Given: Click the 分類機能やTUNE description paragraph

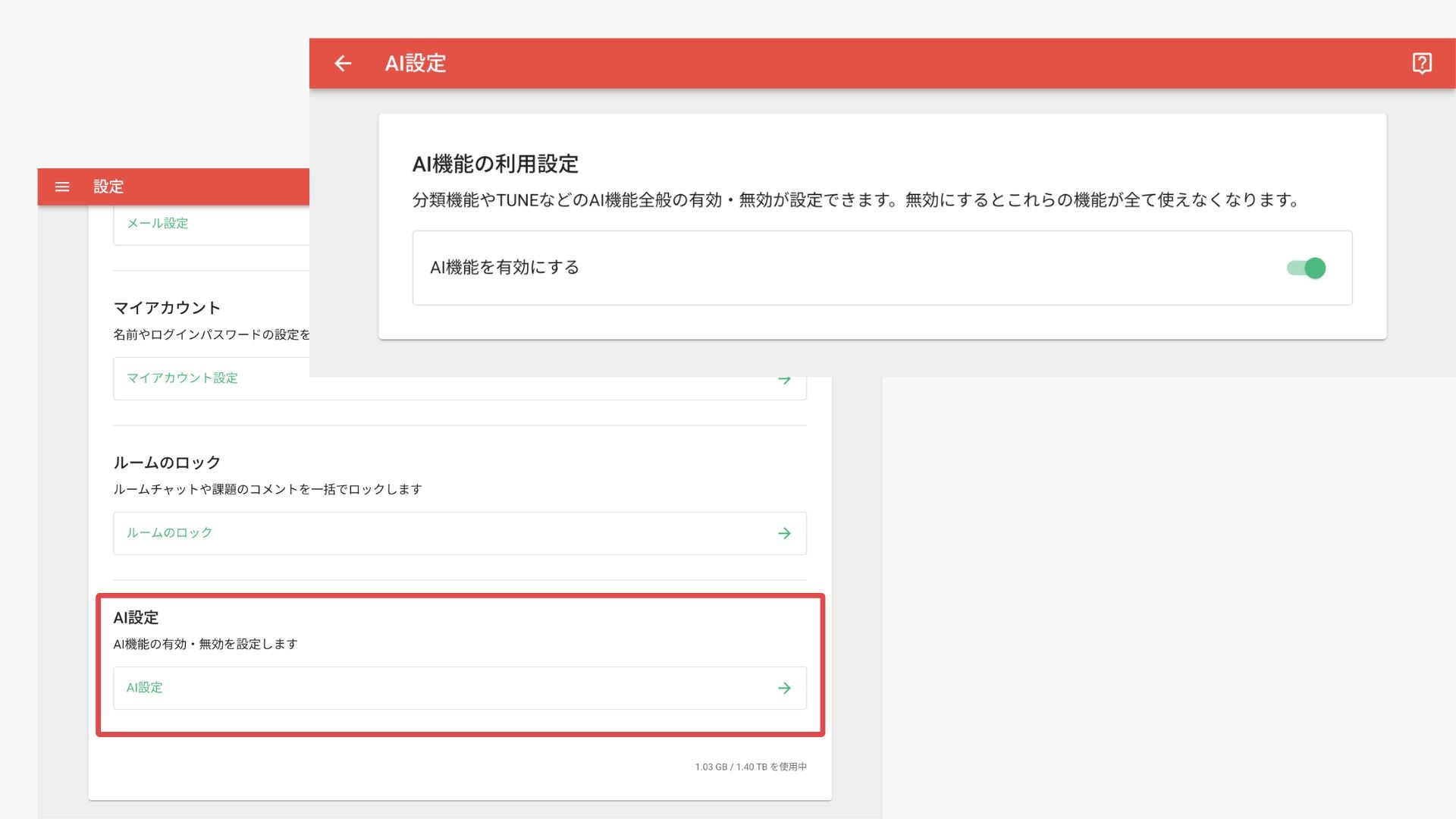Looking at the screenshot, I should point(856,200).
